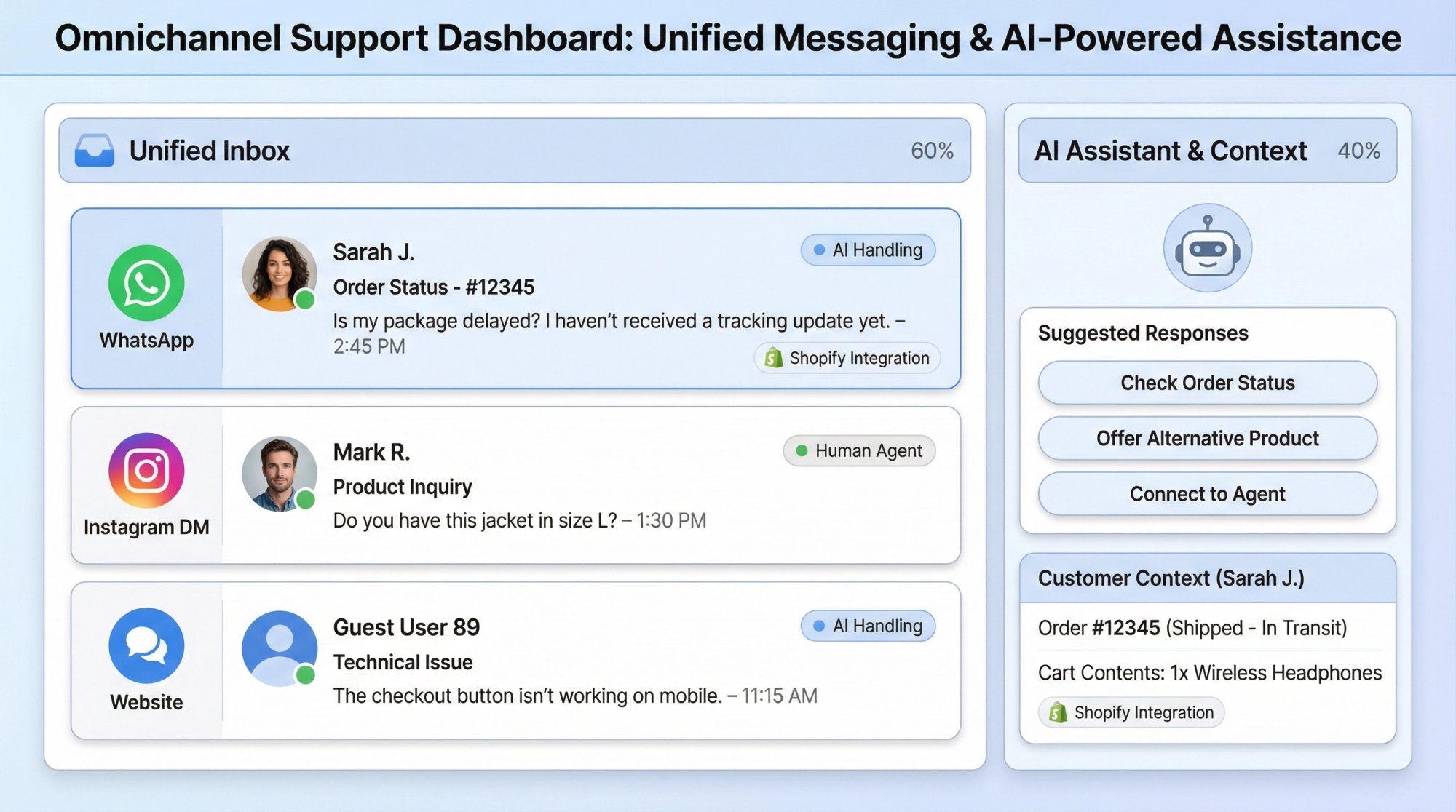Click the Customer Context (Sarah J.) header
The image size is (1456, 812).
click(x=1208, y=578)
